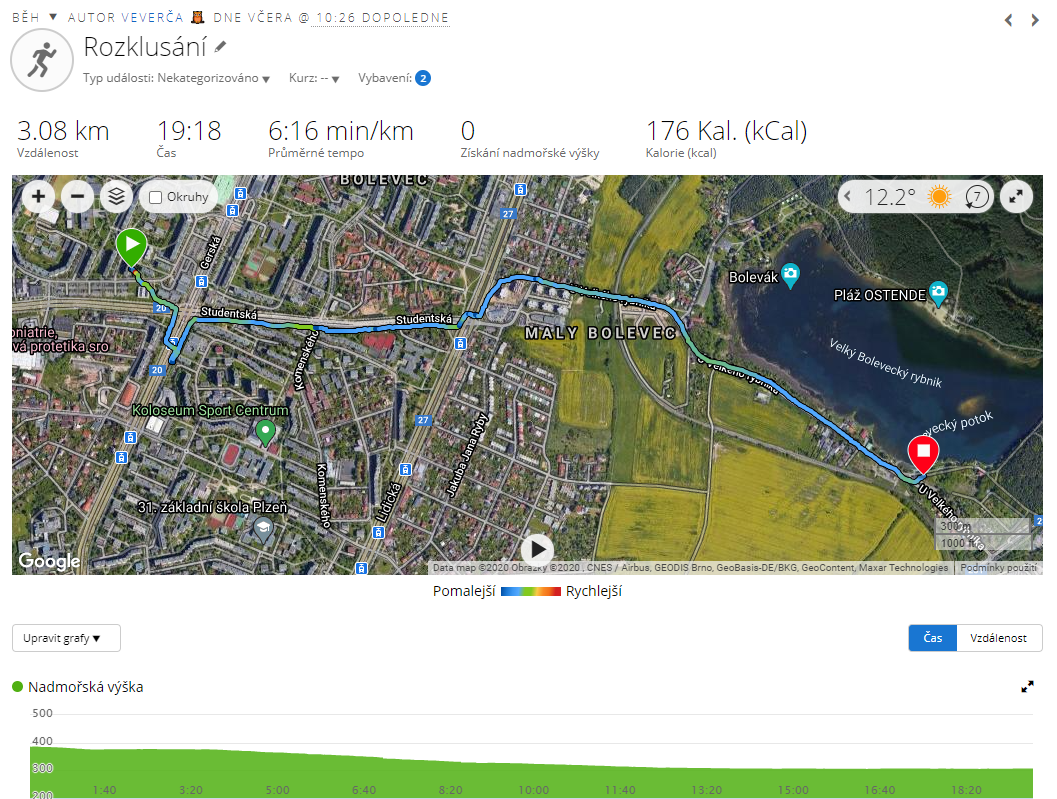
Task: Switch chart axis to Čas
Action: pyautogui.click(x=932, y=638)
